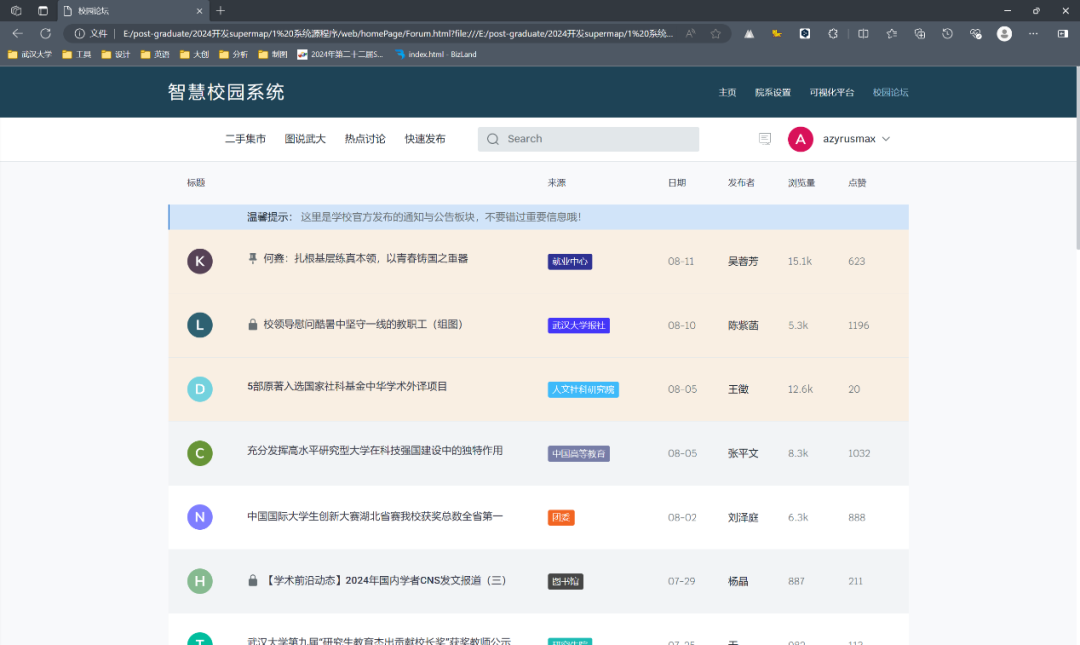This screenshot has height=645, width=1080.
Task: Switch to the 二手集市 tab
Action: 245,139
